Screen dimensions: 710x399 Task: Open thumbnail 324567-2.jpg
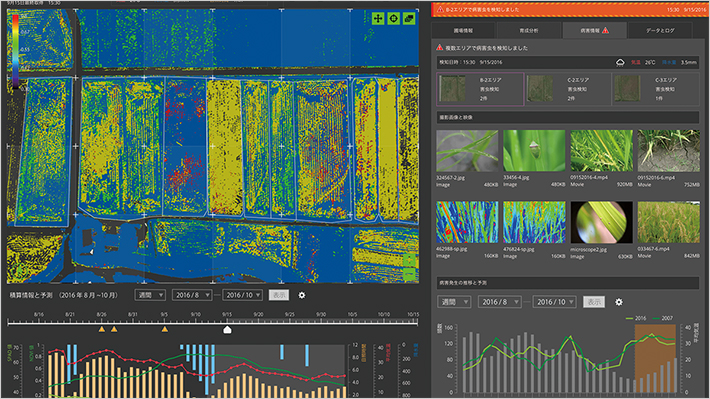coord(467,151)
